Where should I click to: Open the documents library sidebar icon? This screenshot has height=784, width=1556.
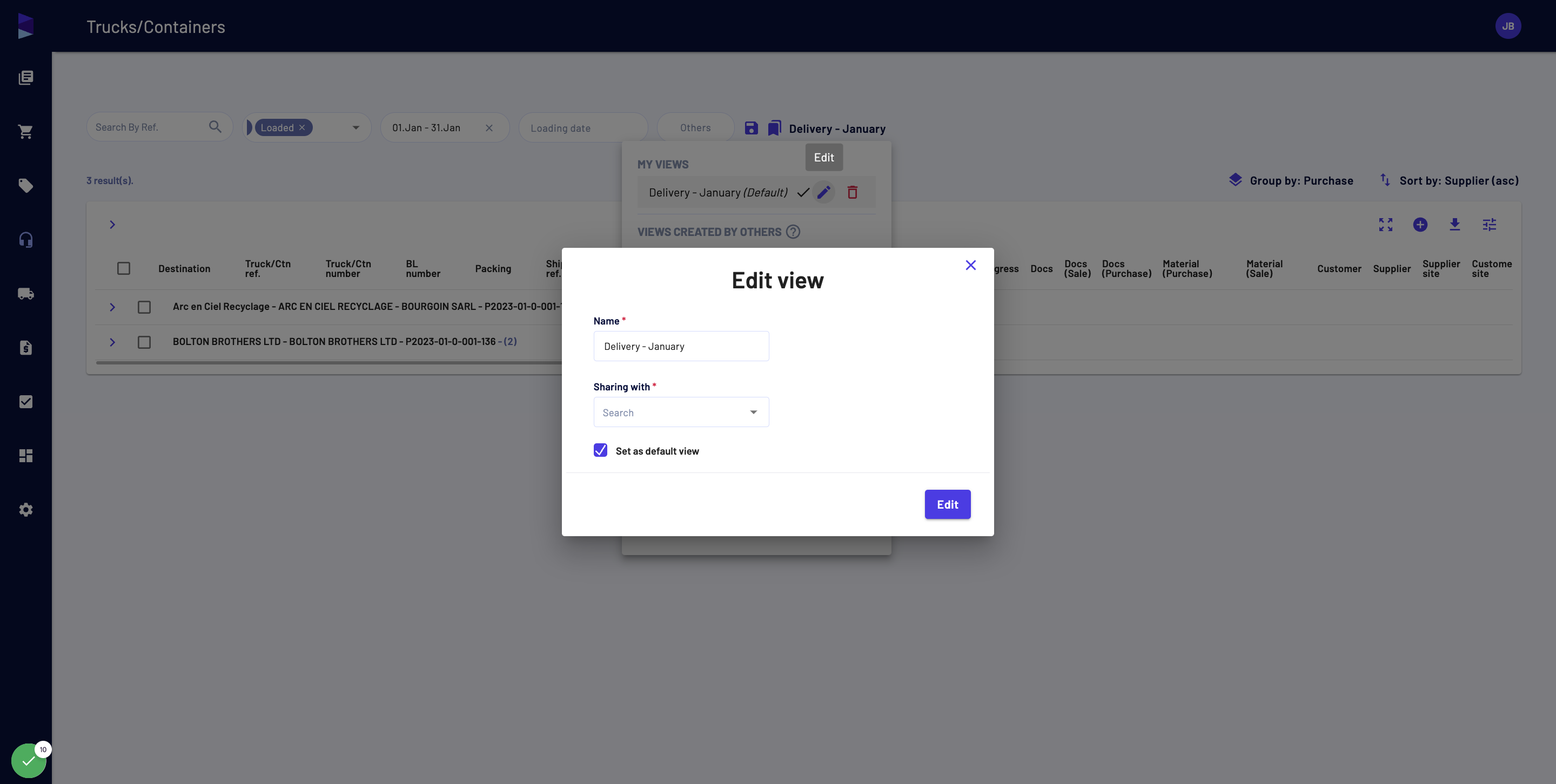[x=26, y=78]
